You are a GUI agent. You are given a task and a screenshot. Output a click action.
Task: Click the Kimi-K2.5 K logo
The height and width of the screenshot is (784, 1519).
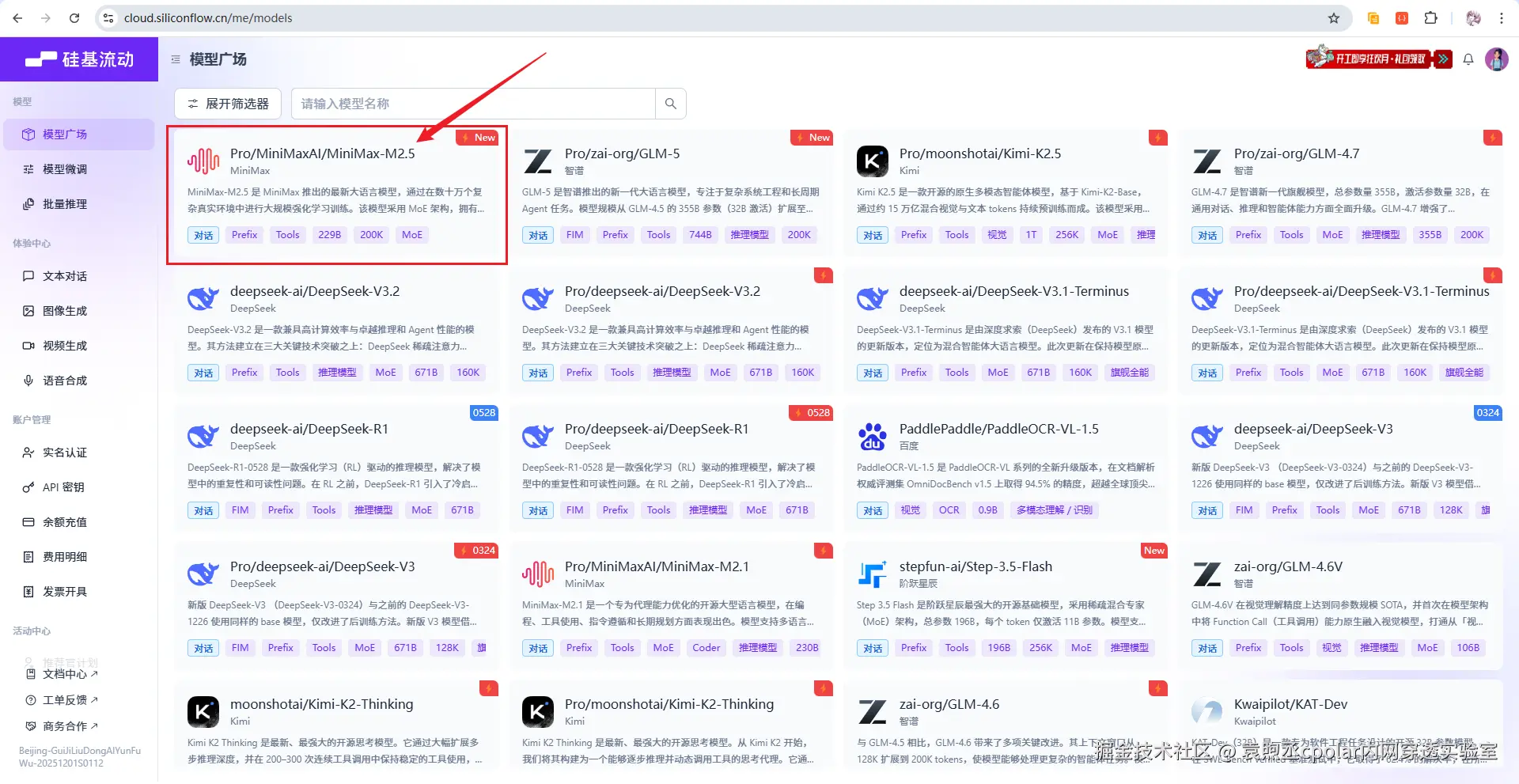point(873,161)
